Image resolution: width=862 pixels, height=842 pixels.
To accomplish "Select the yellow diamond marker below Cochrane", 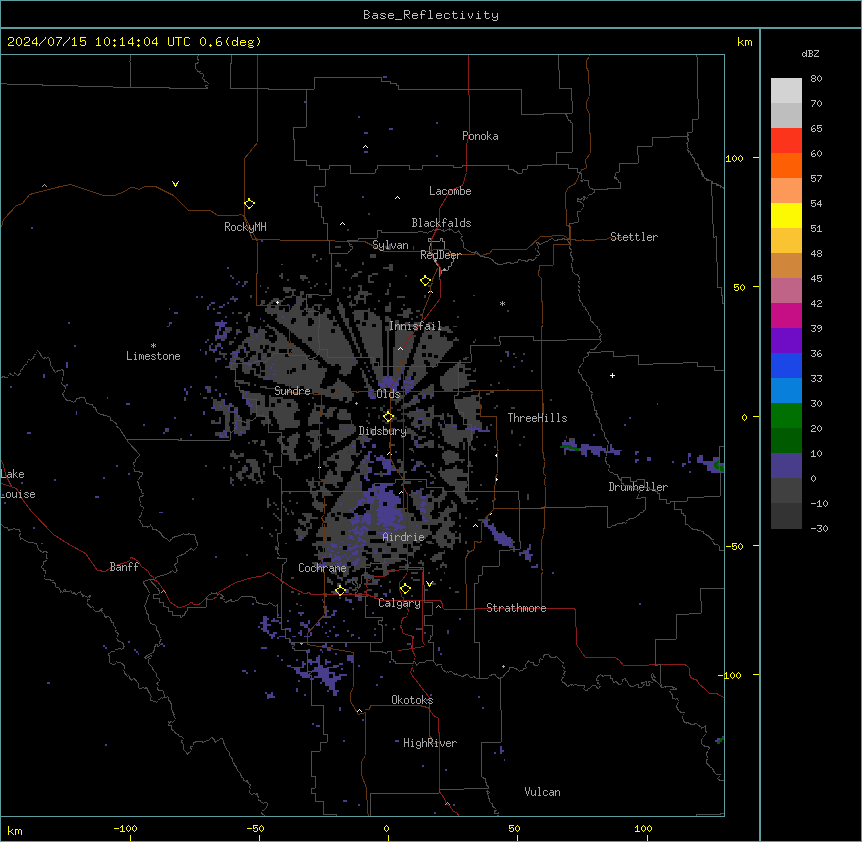I will (340, 591).
